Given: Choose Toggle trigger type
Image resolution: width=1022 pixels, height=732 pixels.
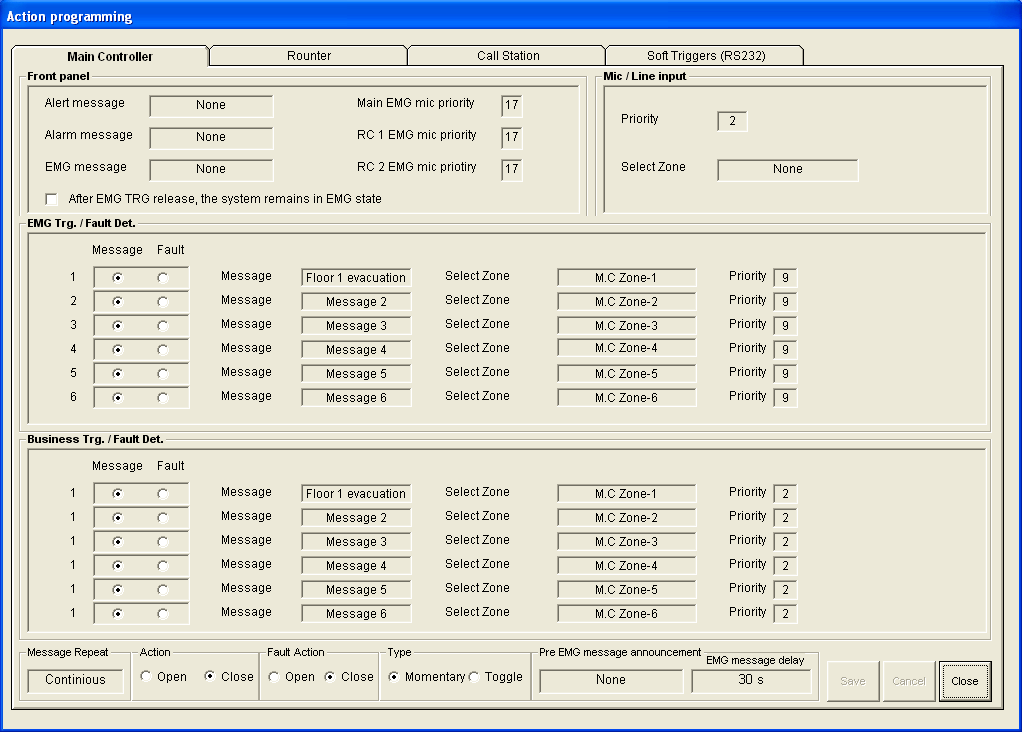Looking at the screenshot, I should [474, 677].
